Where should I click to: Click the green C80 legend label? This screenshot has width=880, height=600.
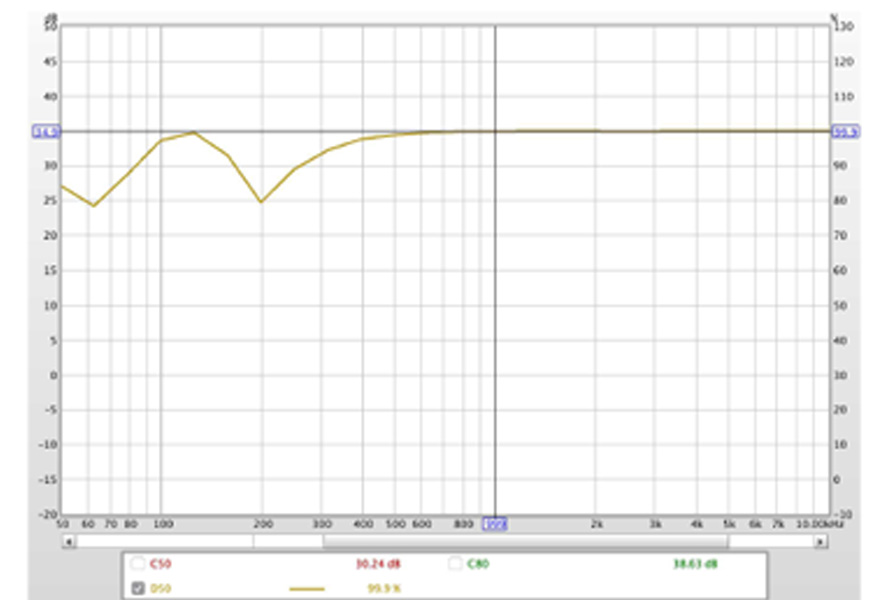(x=477, y=564)
